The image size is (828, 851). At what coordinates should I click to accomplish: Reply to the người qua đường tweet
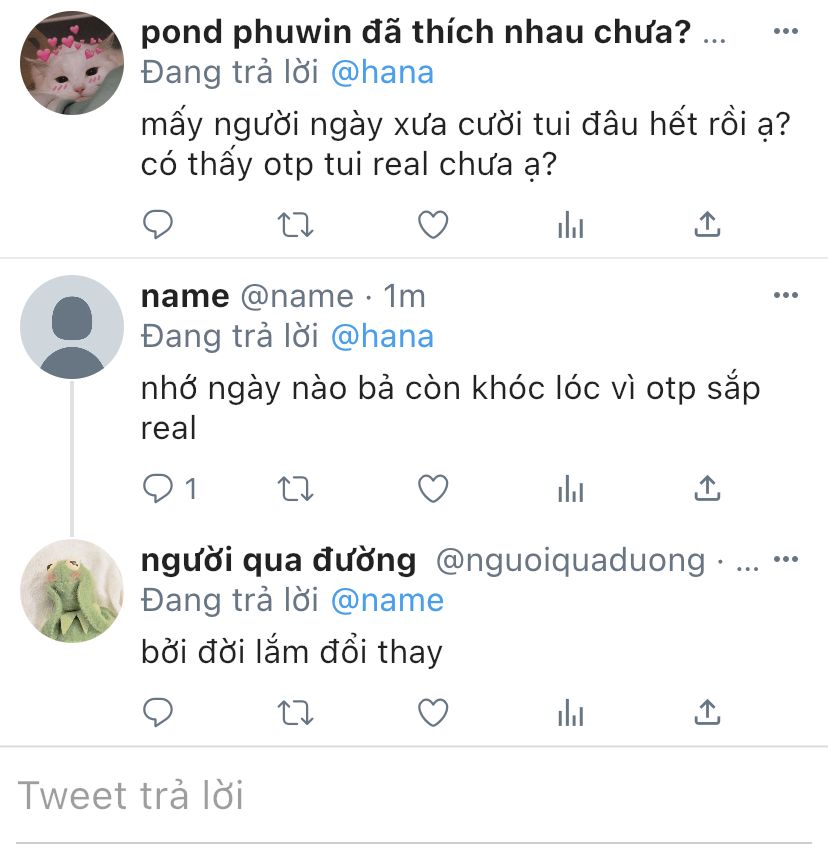pyautogui.click(x=157, y=712)
